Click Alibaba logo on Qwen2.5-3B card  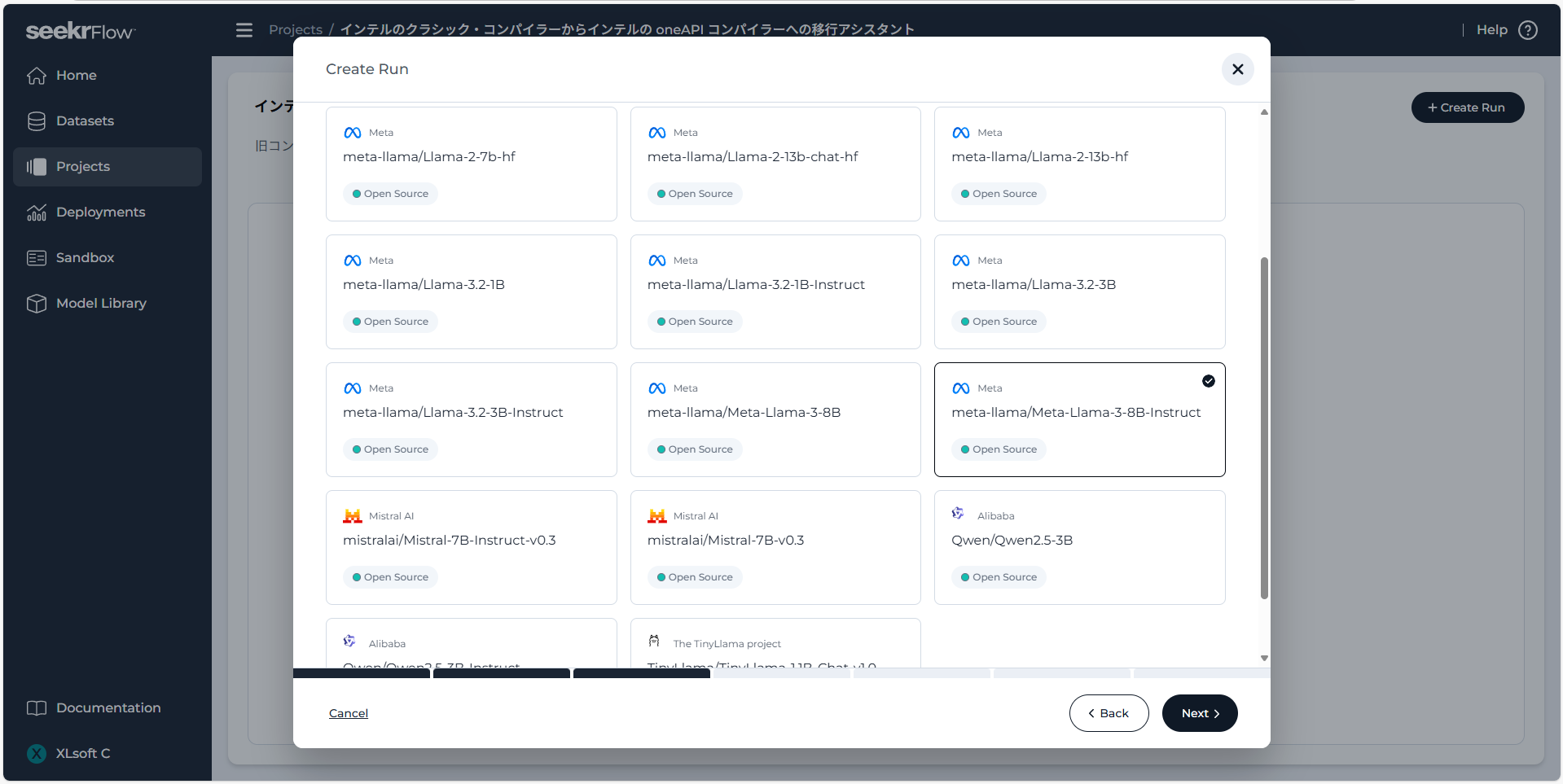pyautogui.click(x=958, y=514)
